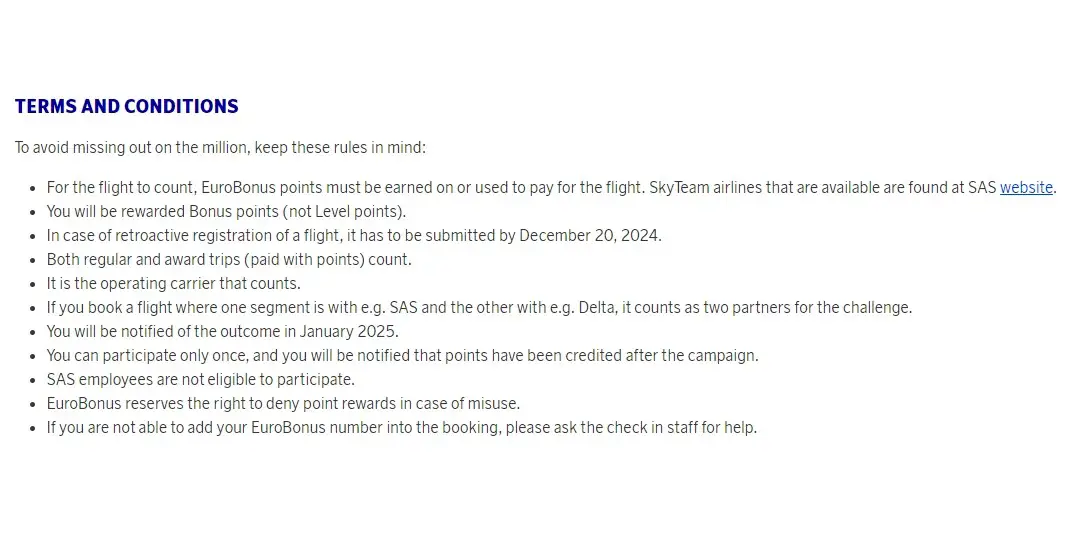Image resolution: width=1078 pixels, height=539 pixels.
Task: Open the SAS website link
Action: point(1026,187)
